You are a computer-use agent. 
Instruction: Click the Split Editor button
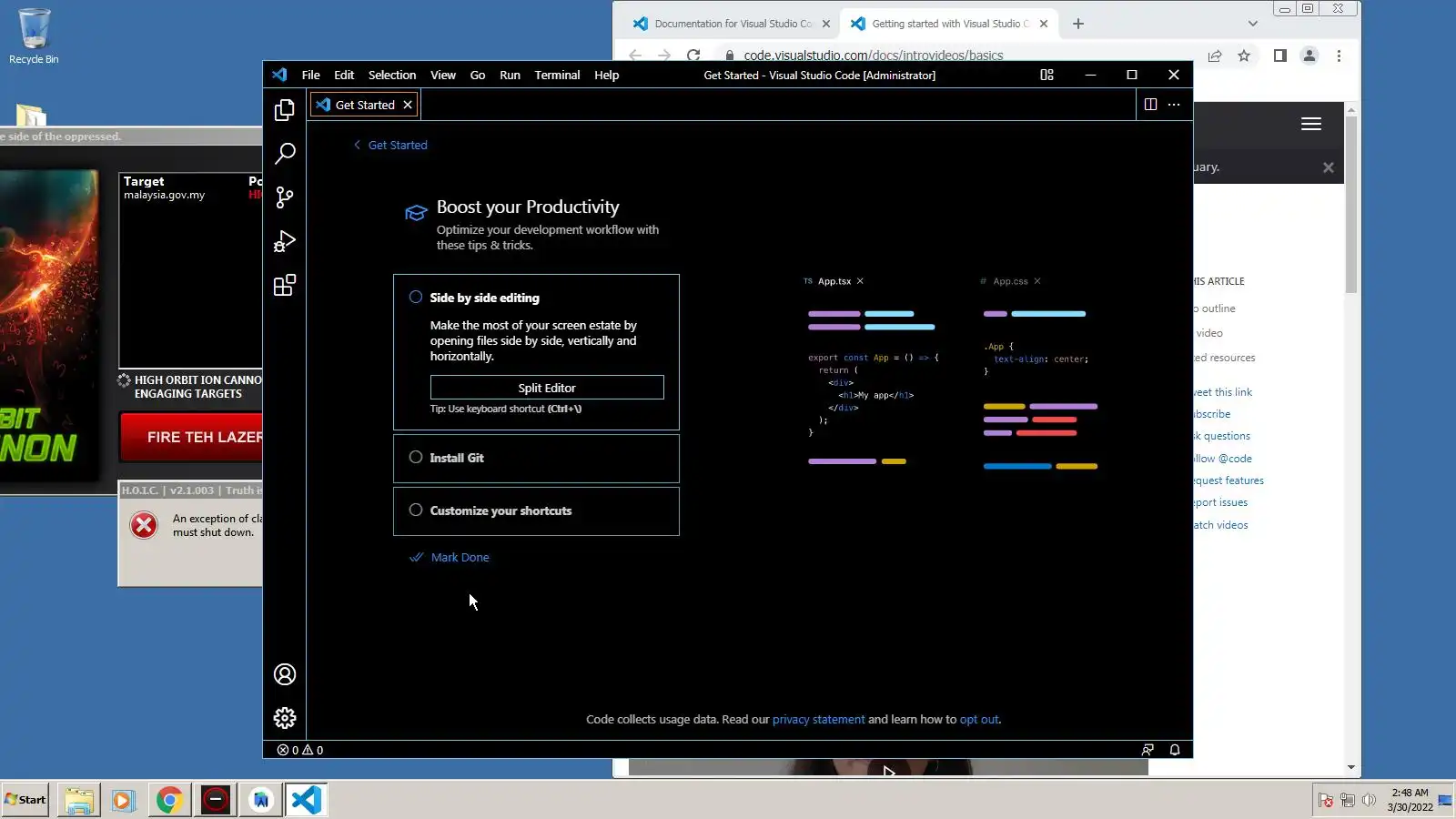547,388
